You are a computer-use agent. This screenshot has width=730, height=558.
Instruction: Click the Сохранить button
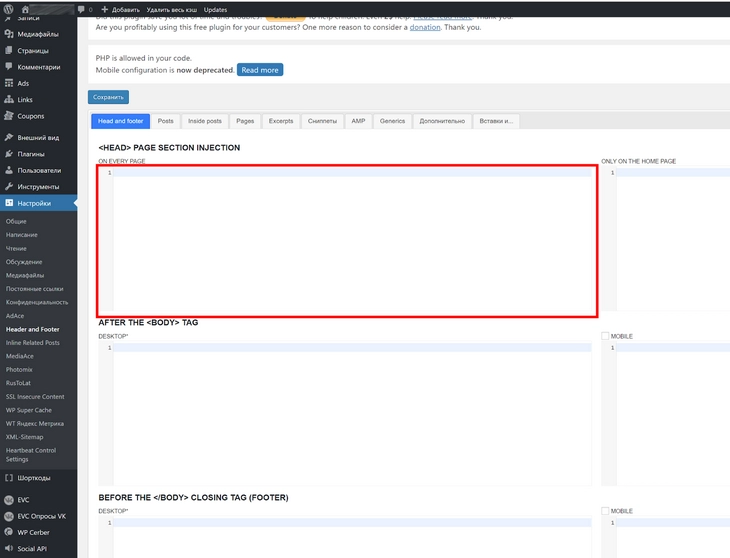point(108,97)
